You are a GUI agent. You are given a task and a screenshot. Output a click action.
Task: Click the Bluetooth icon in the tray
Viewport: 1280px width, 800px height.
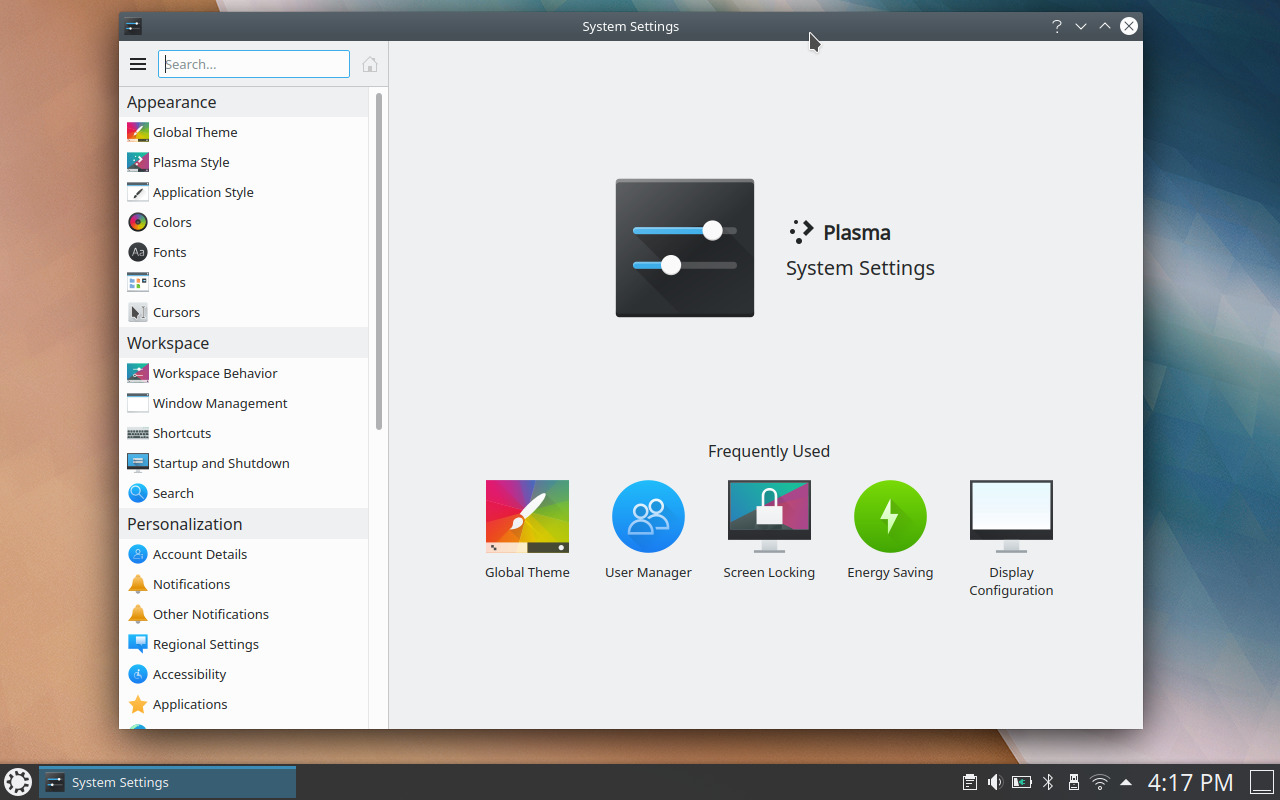[1047, 782]
